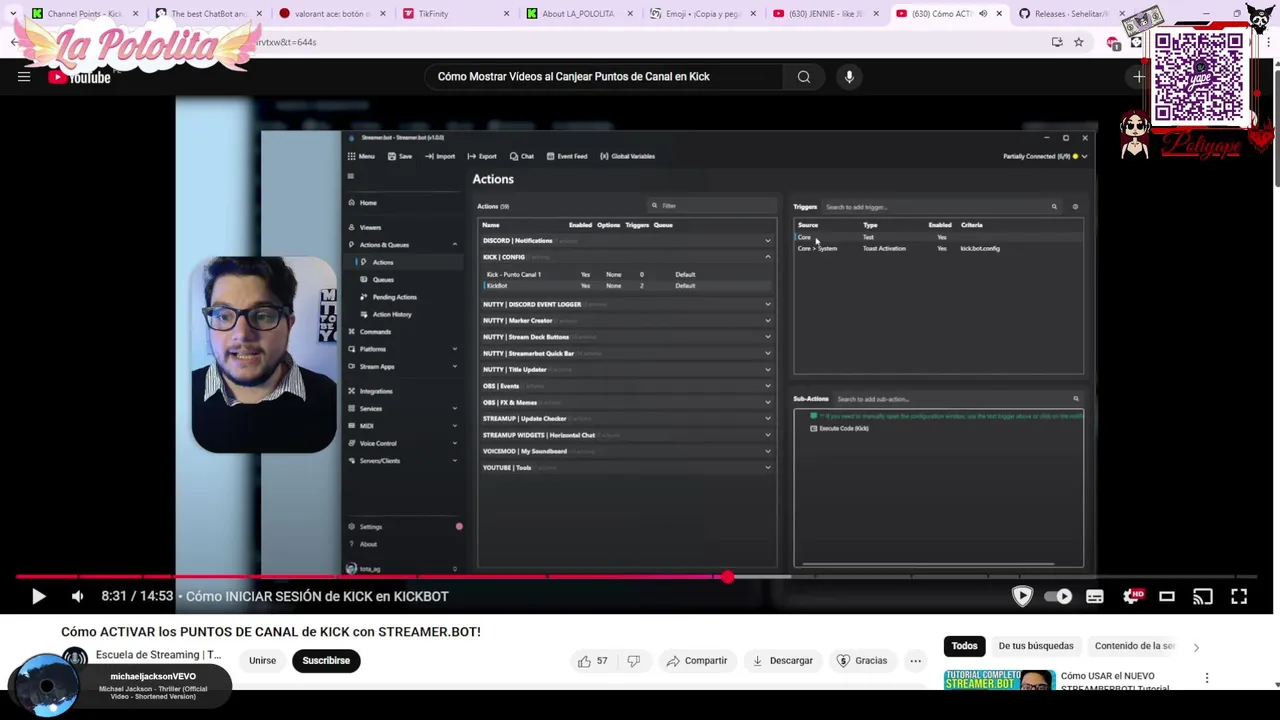Click the Suscribirse button

(x=326, y=661)
